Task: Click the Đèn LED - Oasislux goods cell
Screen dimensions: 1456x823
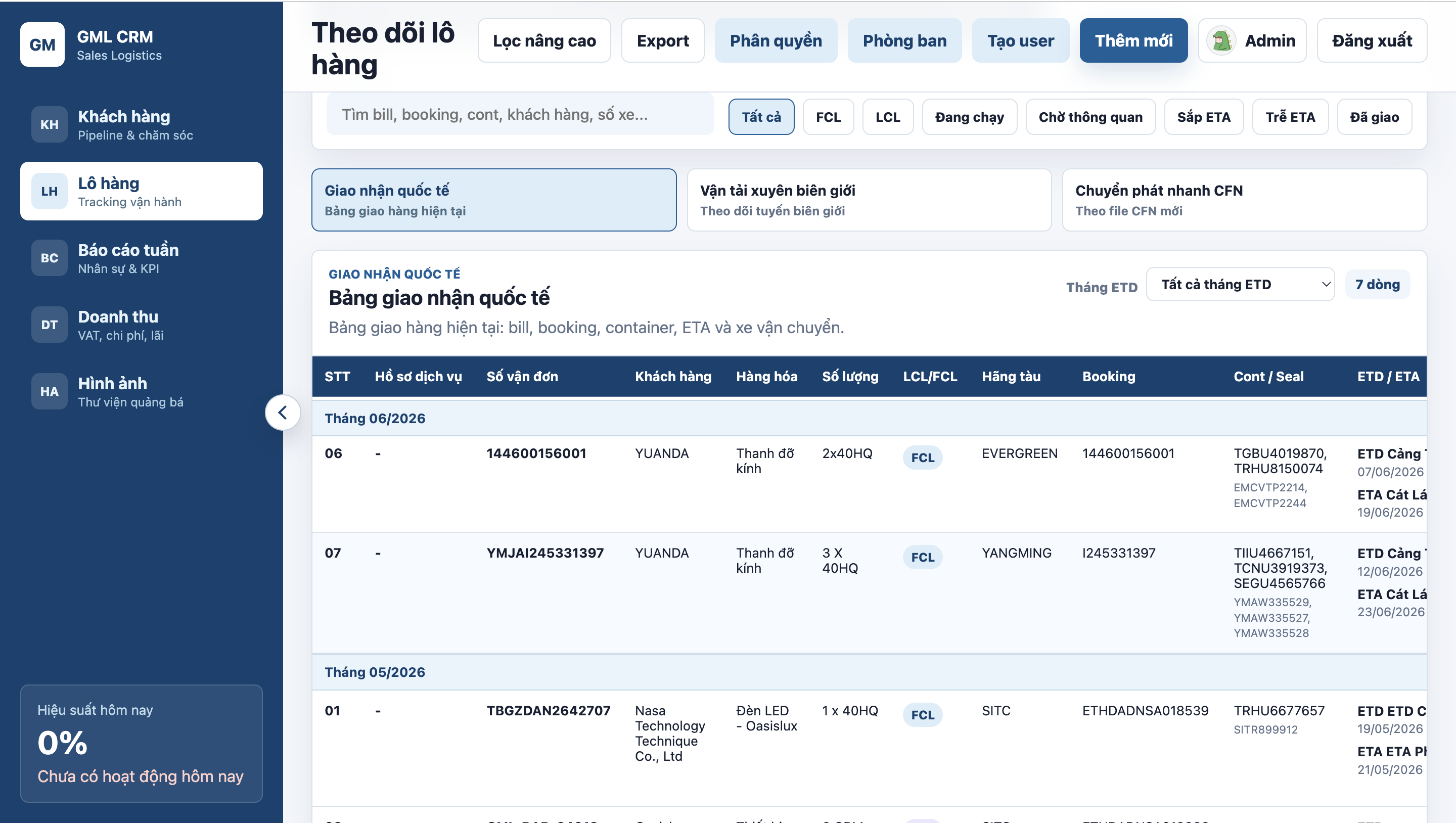Action: [766, 718]
